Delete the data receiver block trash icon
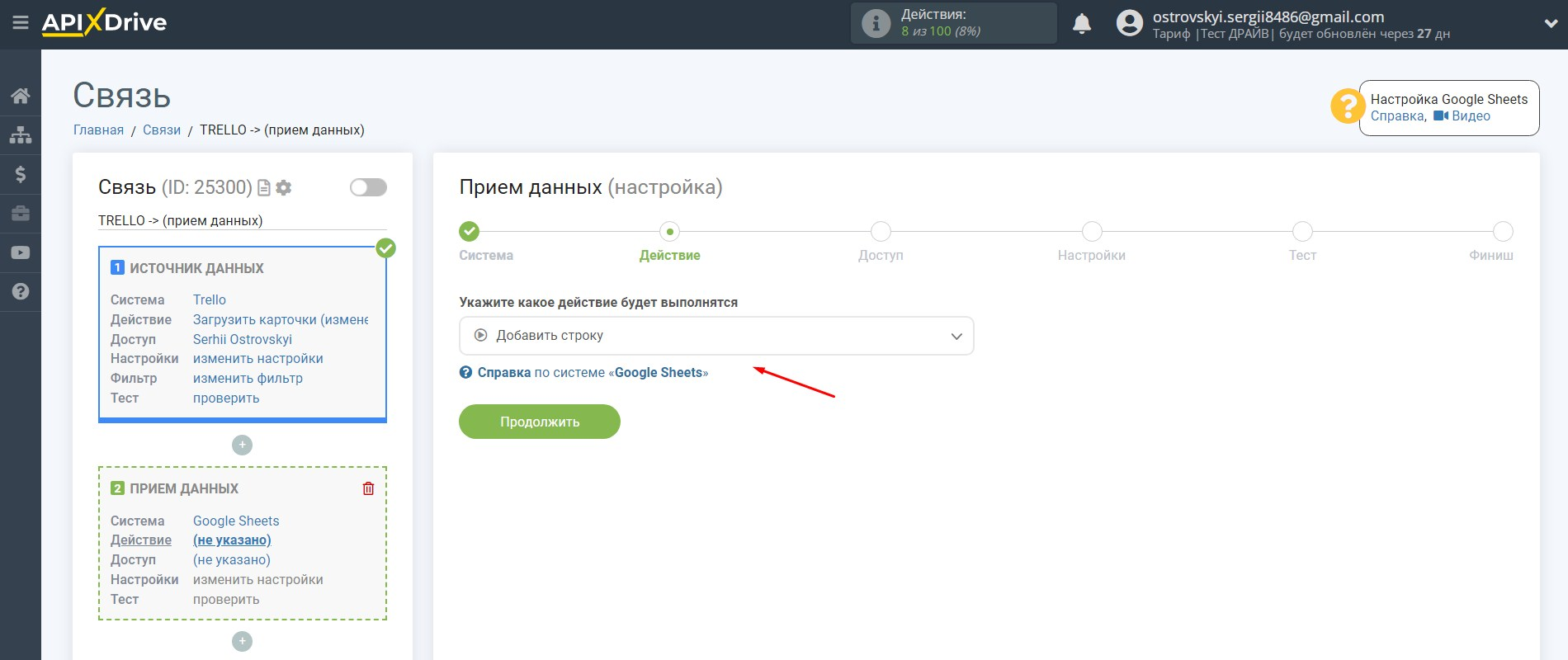Viewport: 1568px width, 660px height. (x=368, y=488)
